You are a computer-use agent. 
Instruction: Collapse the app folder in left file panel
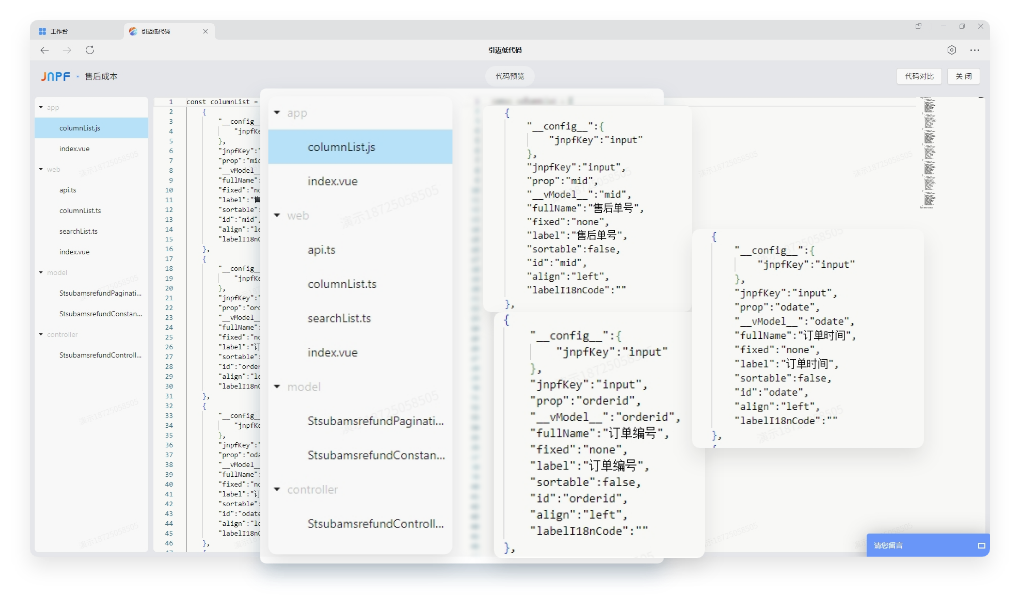pos(41,107)
